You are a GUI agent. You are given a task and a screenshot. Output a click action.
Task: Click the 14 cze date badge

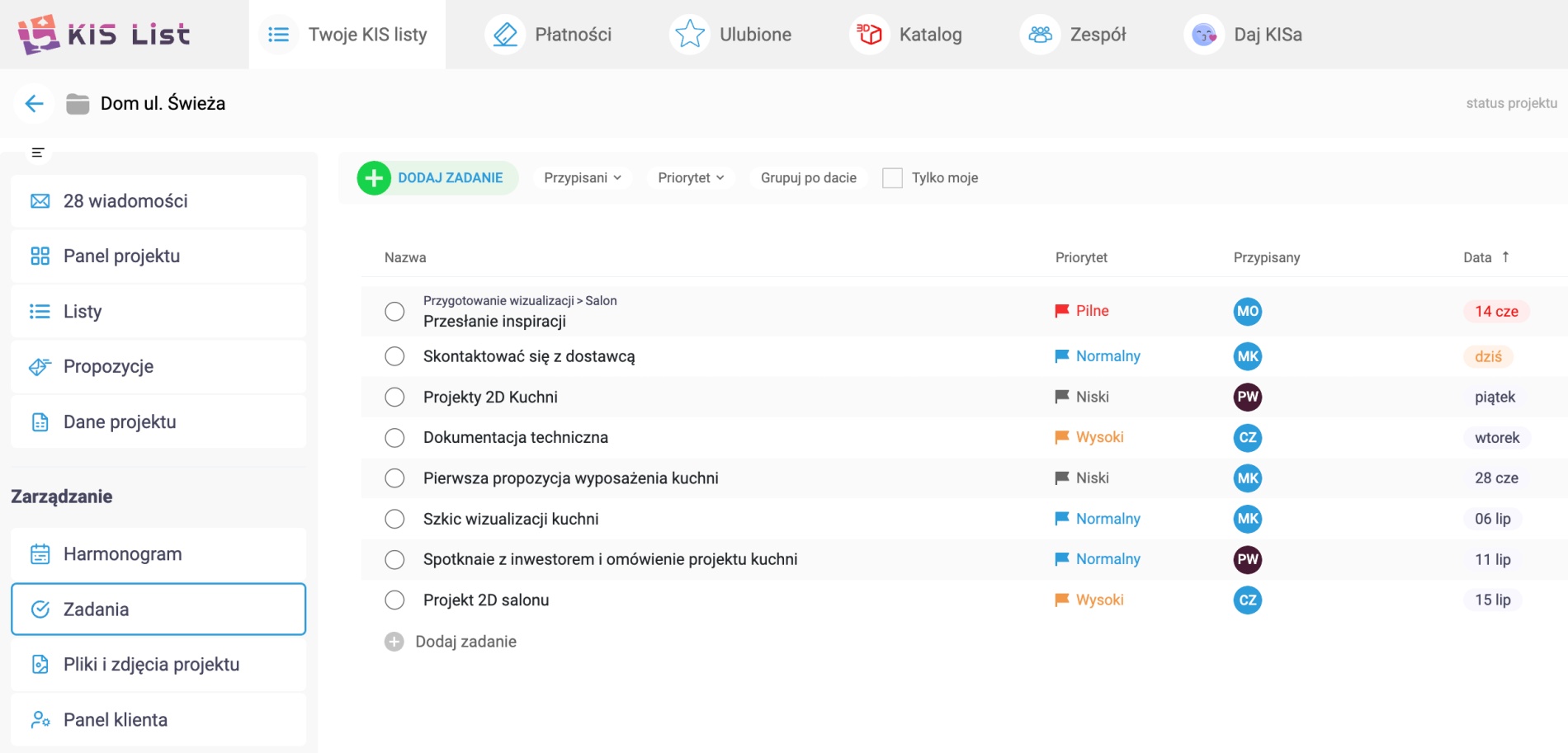tap(1495, 311)
